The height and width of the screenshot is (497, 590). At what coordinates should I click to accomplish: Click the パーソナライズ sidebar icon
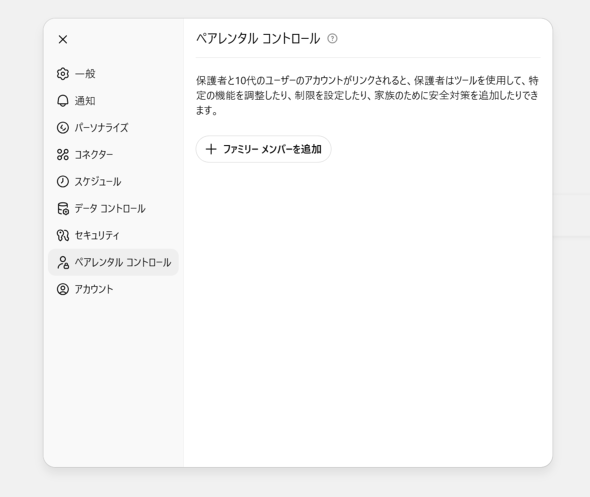[x=63, y=128]
